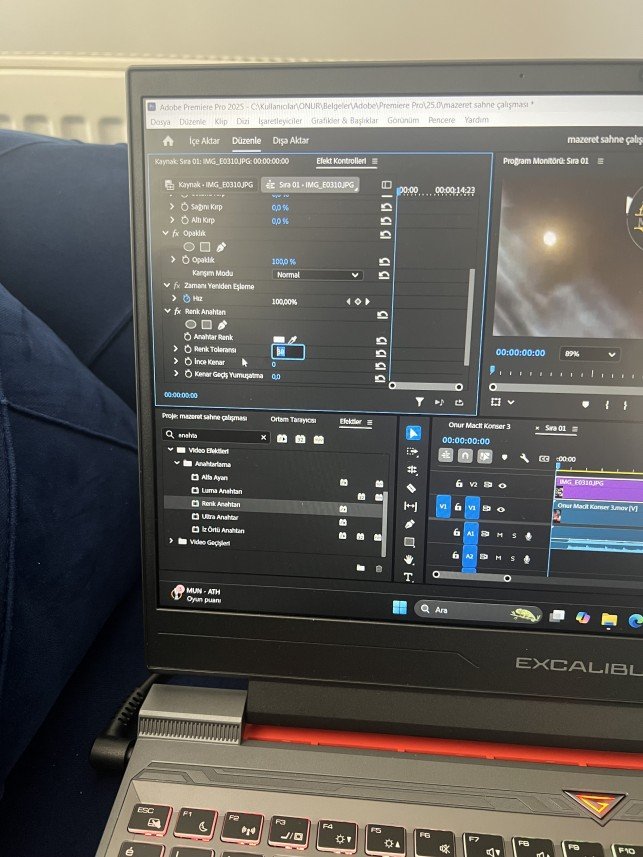Select the Razor tool in tools panel
643x857 pixels.
click(411, 488)
